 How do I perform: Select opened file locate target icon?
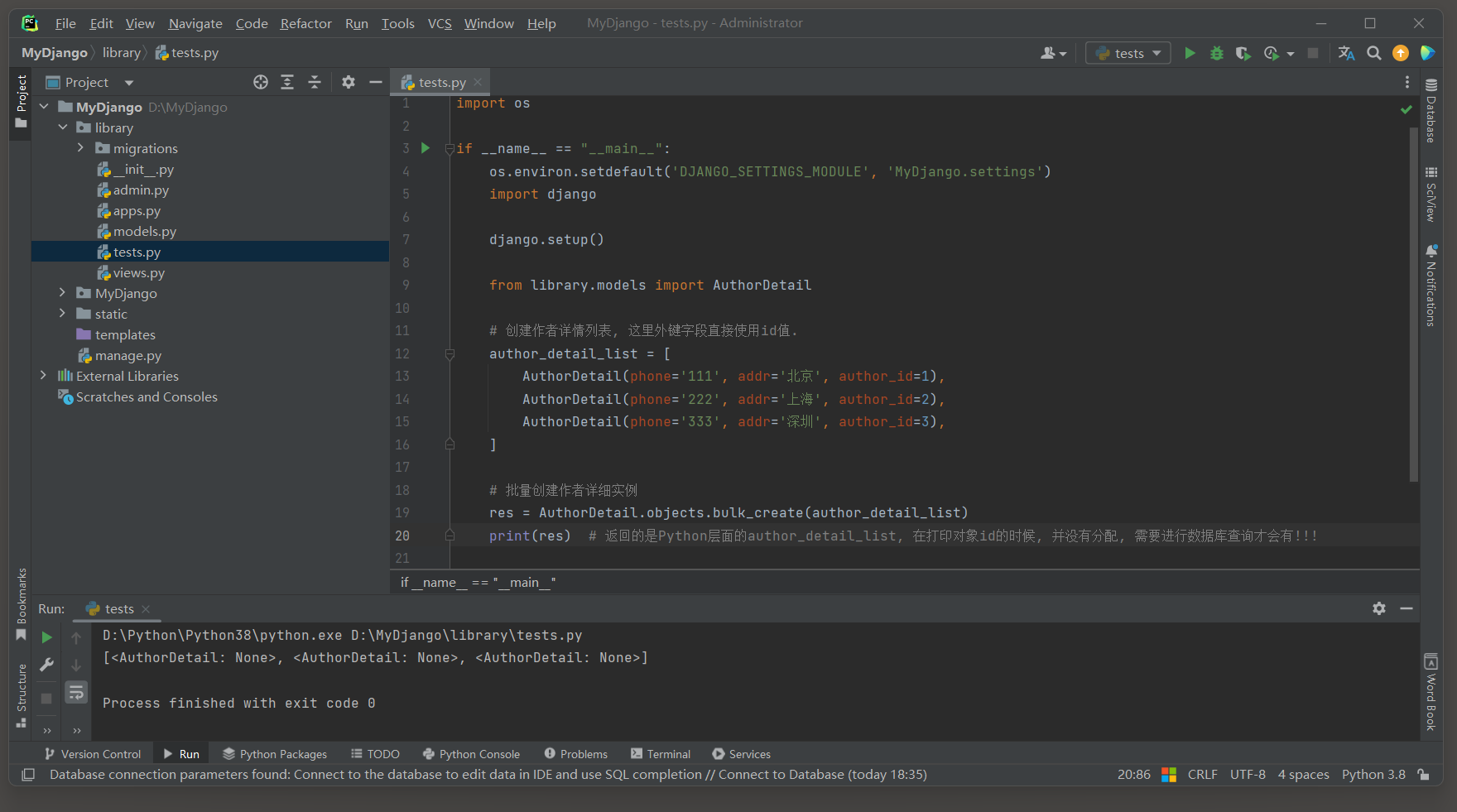[261, 82]
